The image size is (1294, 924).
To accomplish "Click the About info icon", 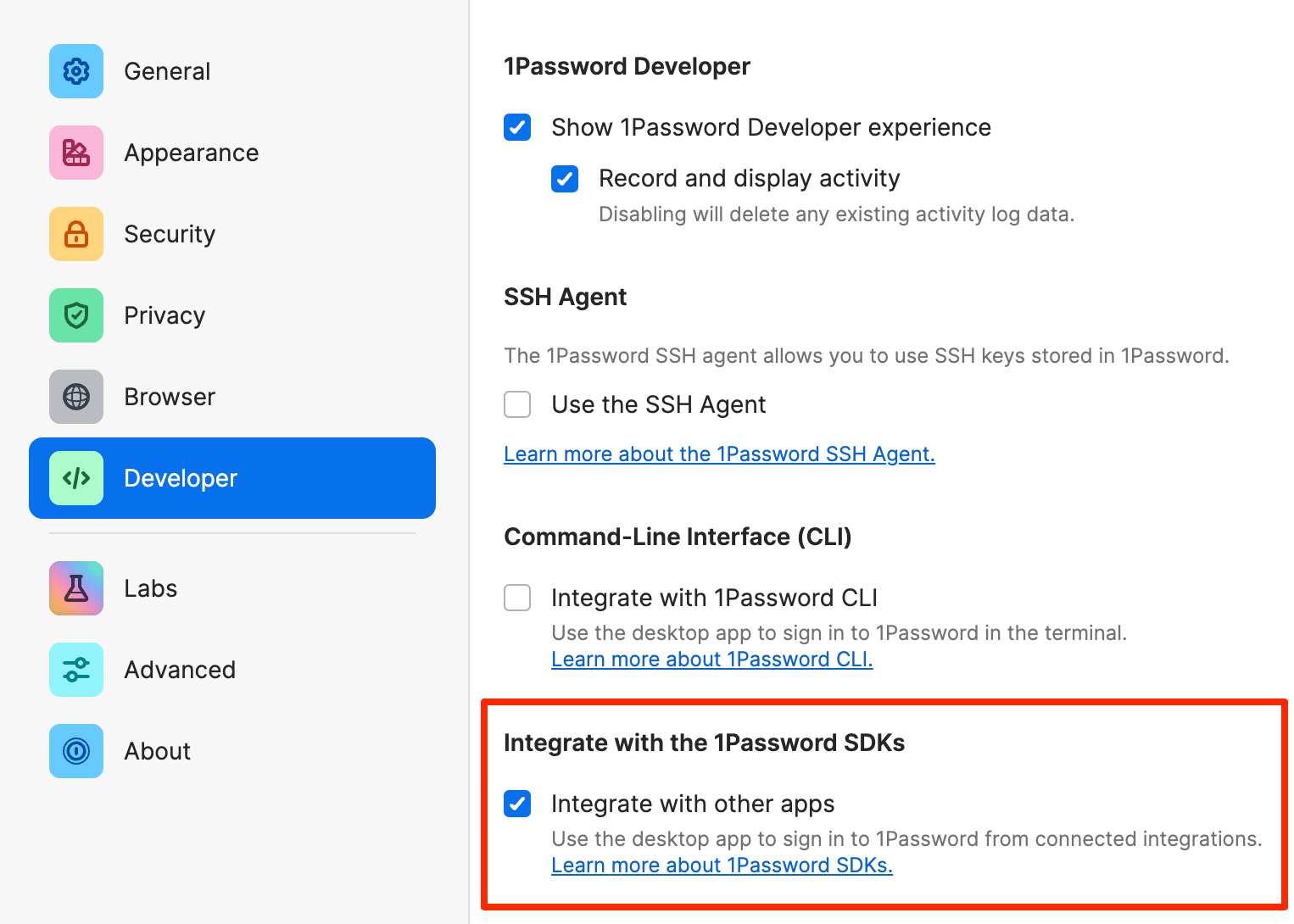I will [75, 751].
